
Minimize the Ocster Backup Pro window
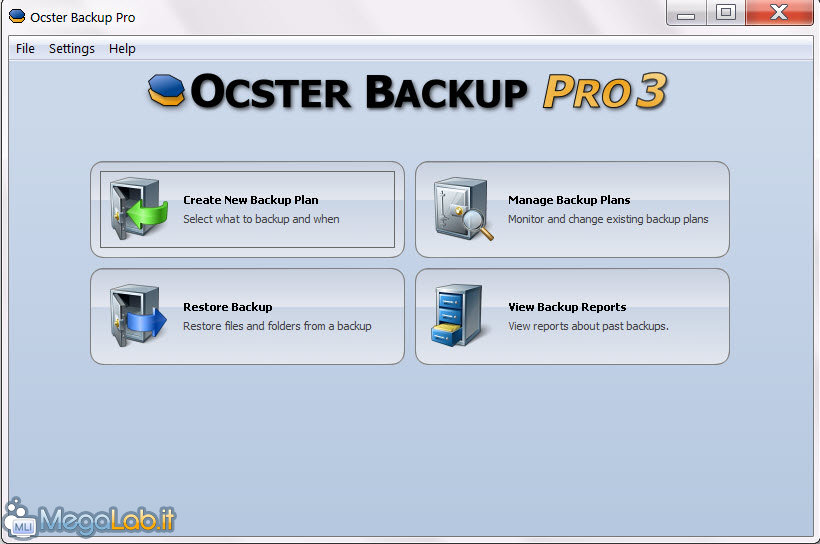coord(686,13)
